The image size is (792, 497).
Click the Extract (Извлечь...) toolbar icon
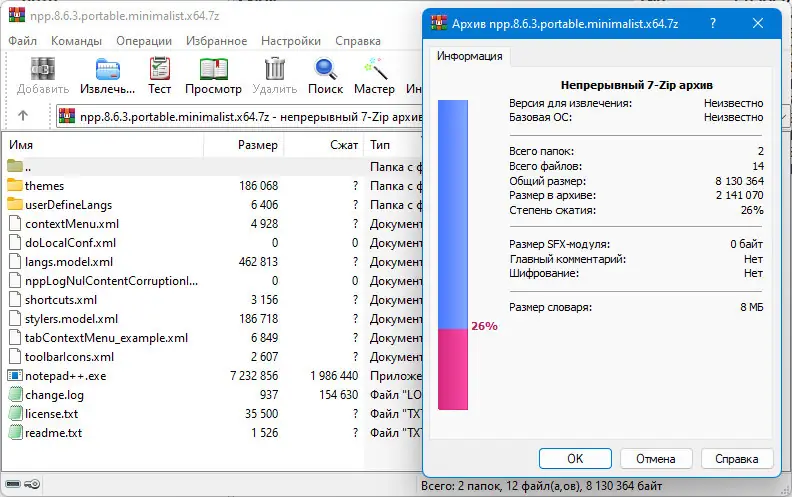[108, 69]
